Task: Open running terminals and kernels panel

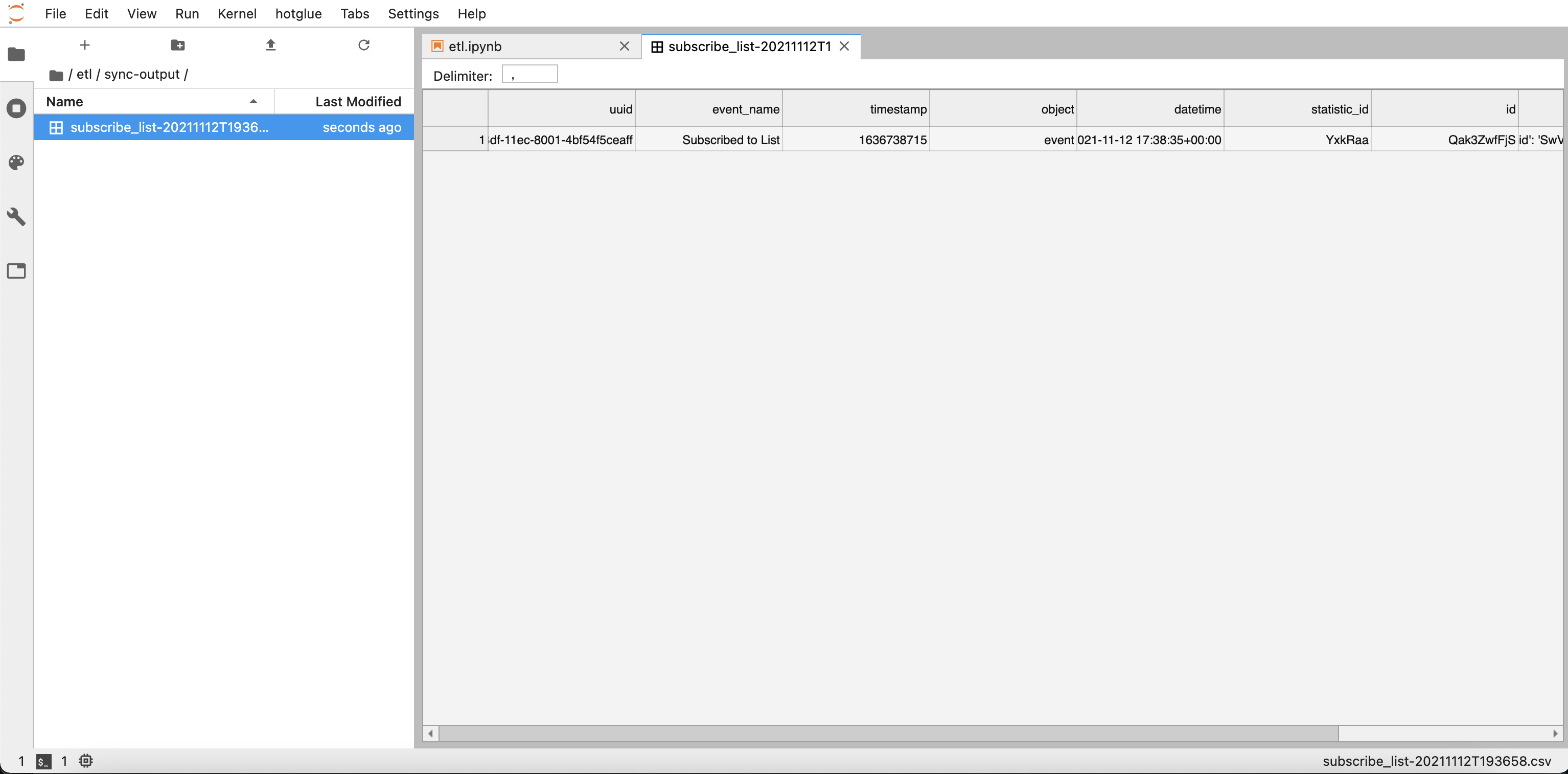Action: [x=16, y=108]
